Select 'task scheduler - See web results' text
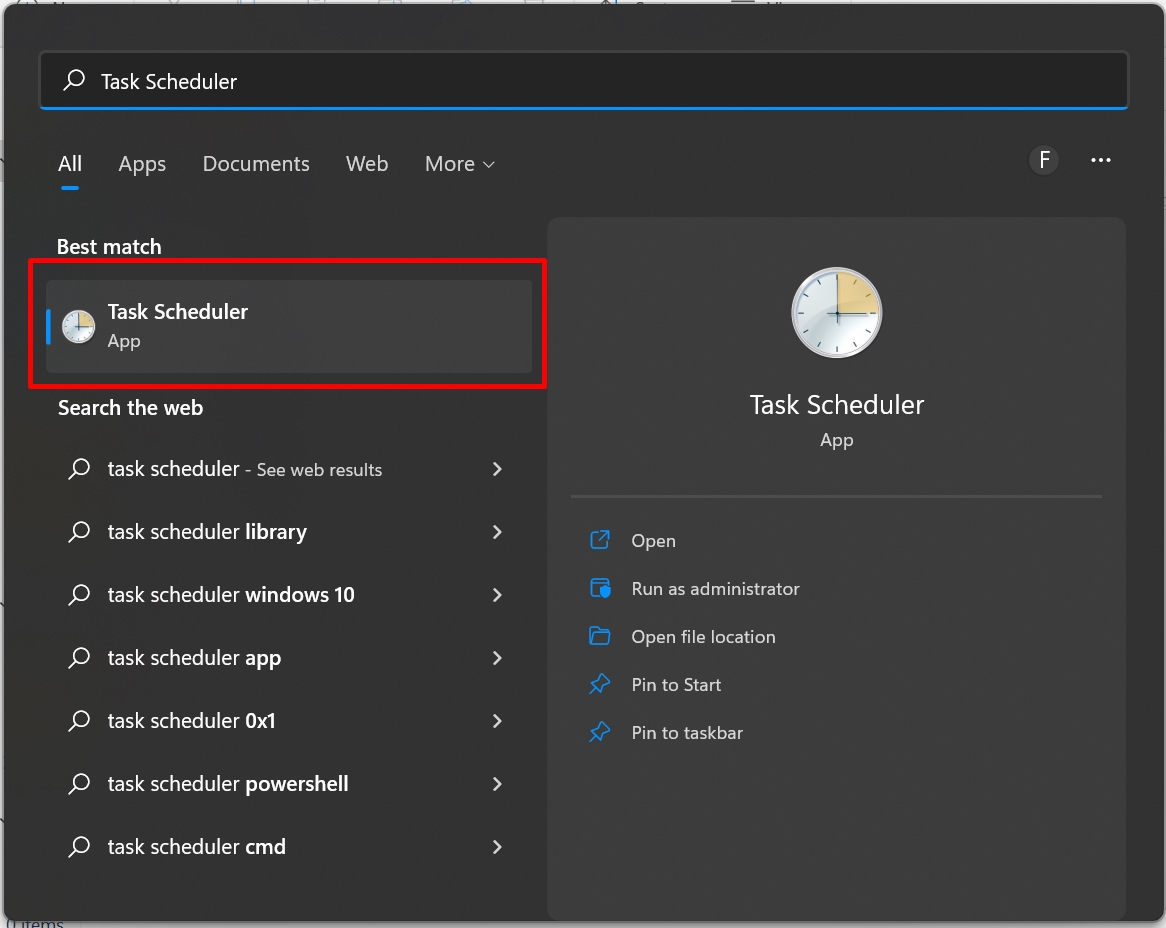The width and height of the screenshot is (1166, 928). pos(245,469)
